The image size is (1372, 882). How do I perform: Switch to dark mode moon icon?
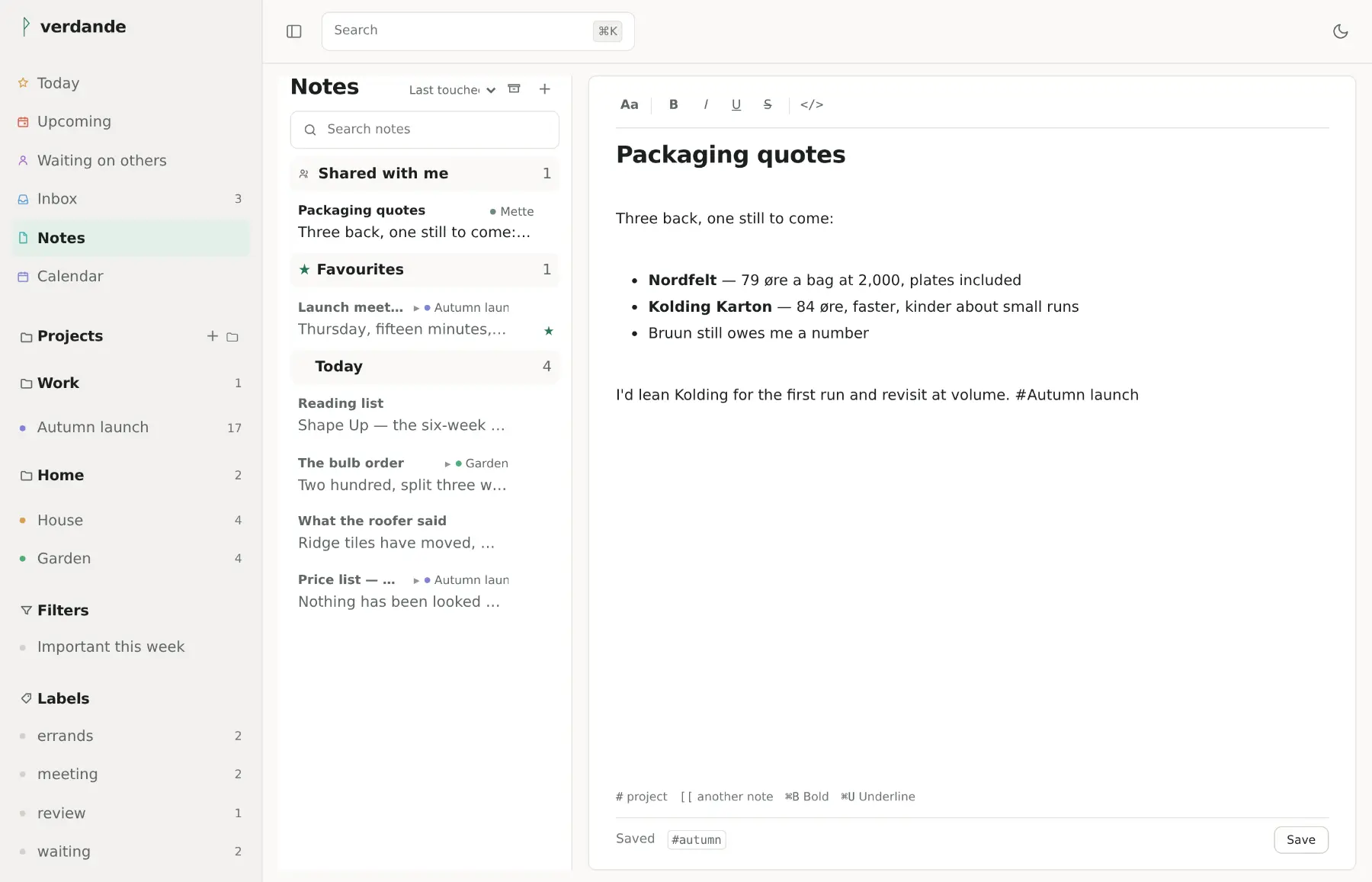(1341, 31)
